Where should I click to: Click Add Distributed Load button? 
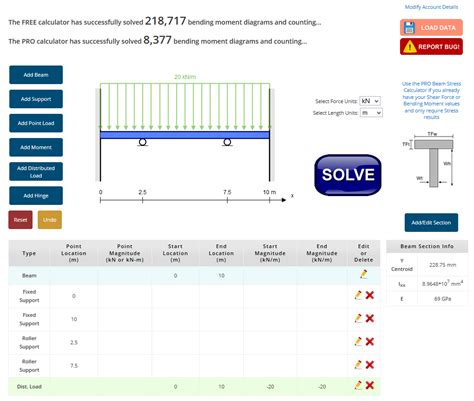point(36,172)
